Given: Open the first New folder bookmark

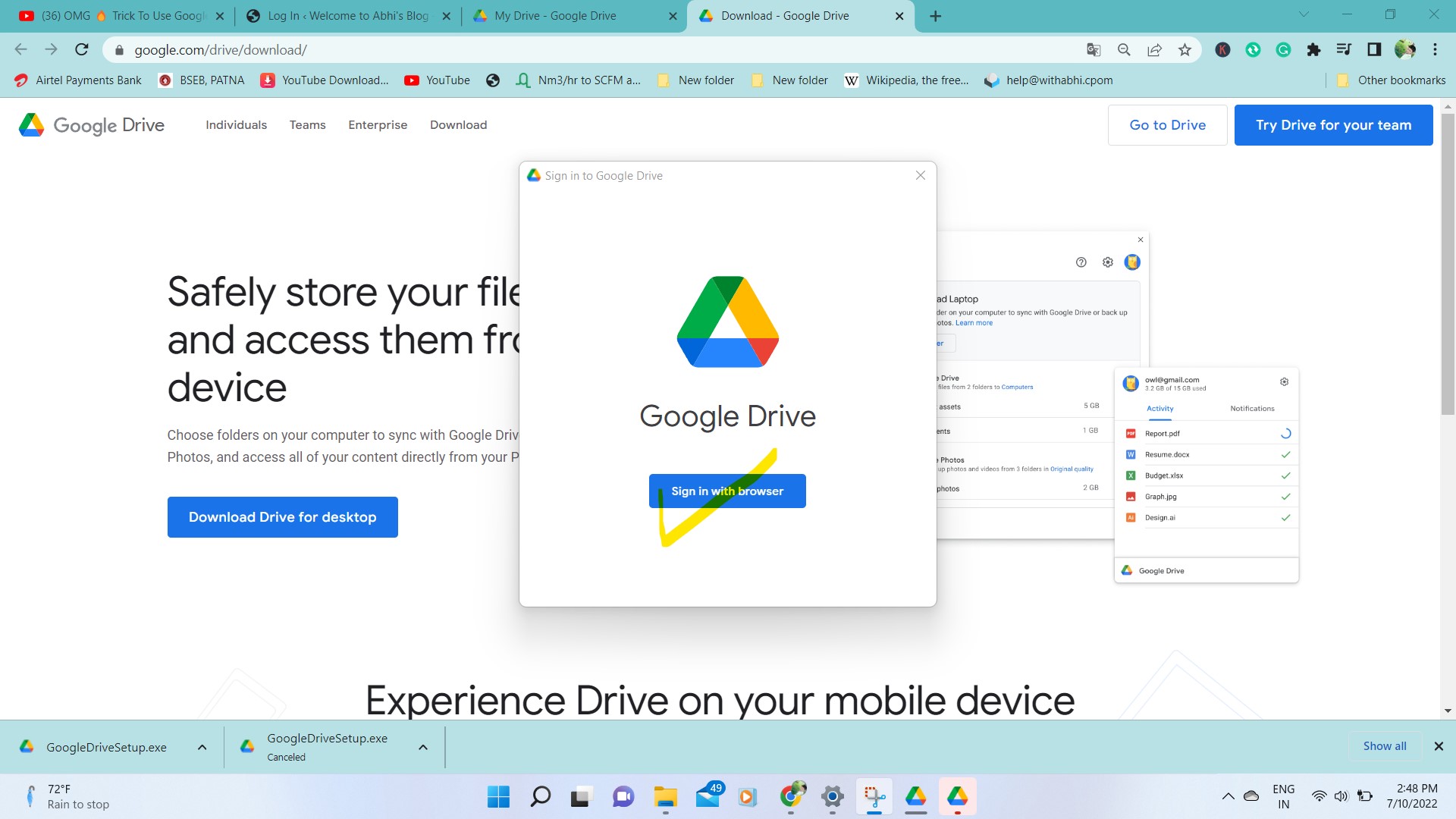Looking at the screenshot, I should click(695, 80).
